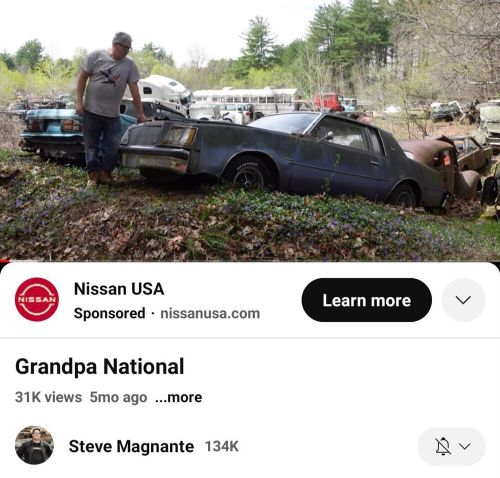Open the dropdown arrow beside the bell

coord(465,446)
